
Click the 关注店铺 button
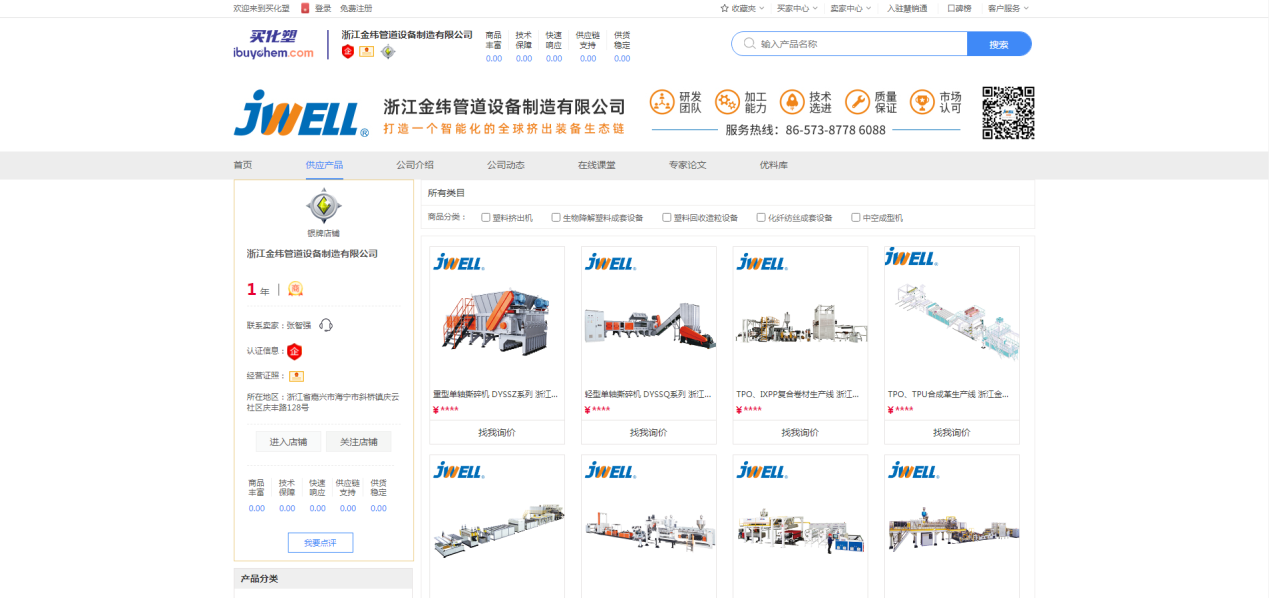(359, 442)
